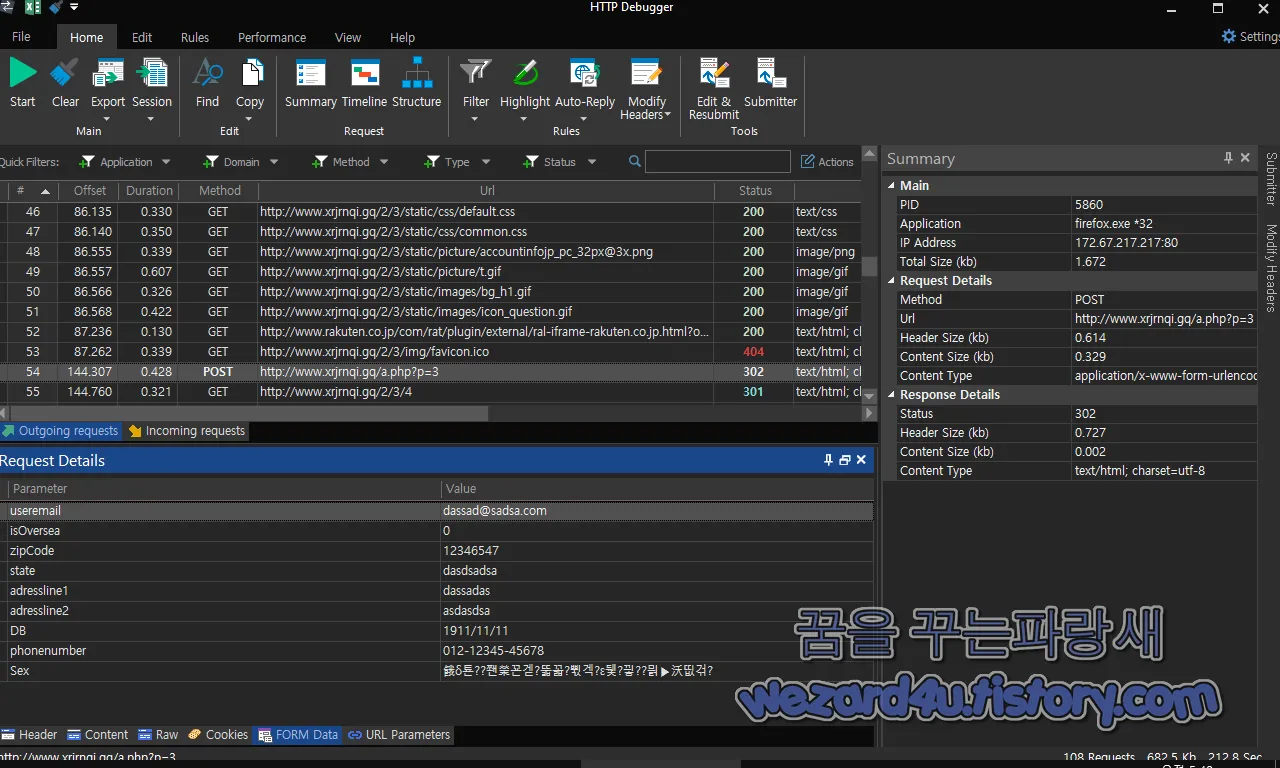Open the Filter rules tool
This screenshot has height=768, width=1280.
pos(476,88)
